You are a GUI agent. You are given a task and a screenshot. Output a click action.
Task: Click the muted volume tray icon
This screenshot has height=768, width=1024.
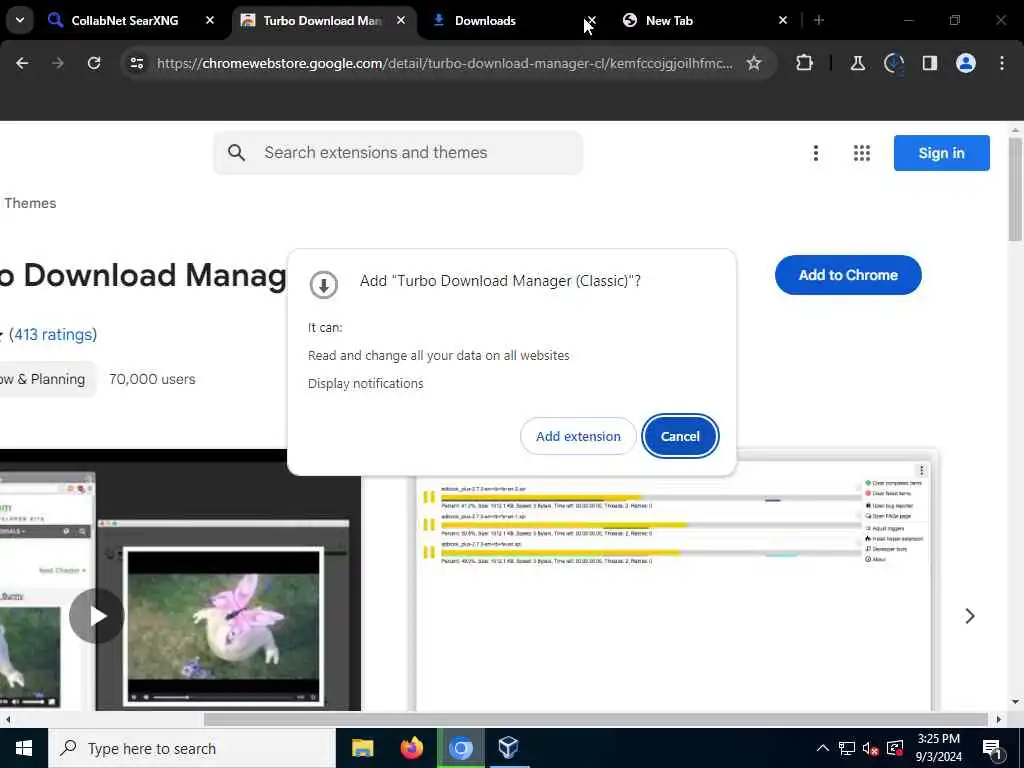(870, 748)
